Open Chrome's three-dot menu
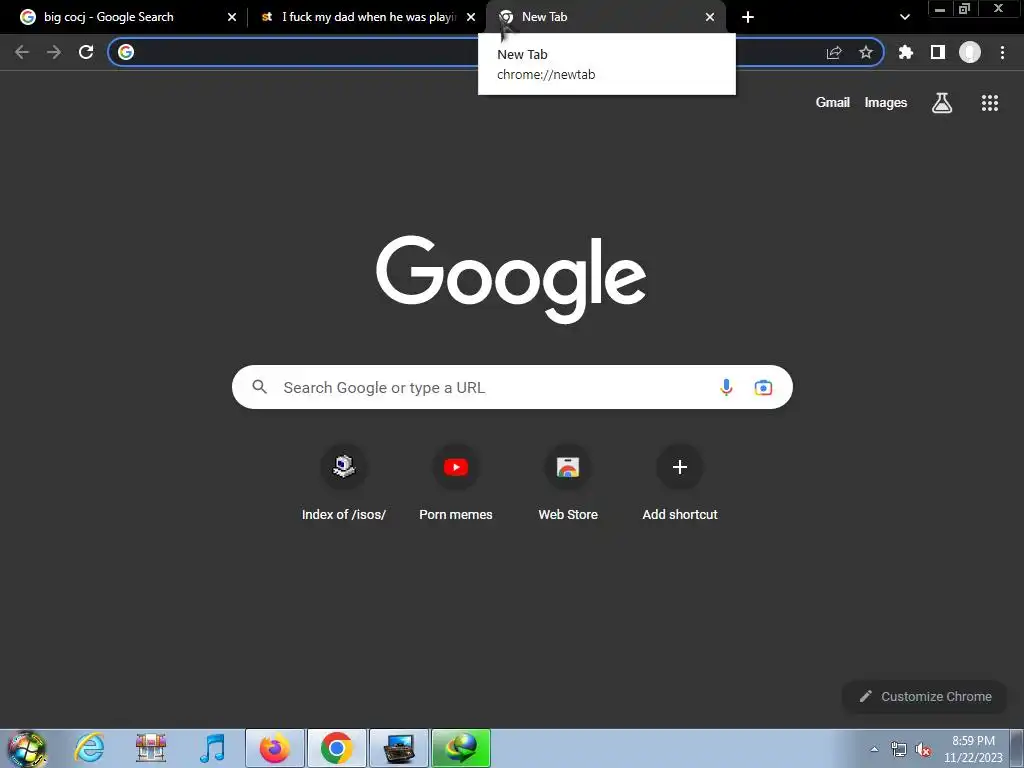 (1002, 52)
